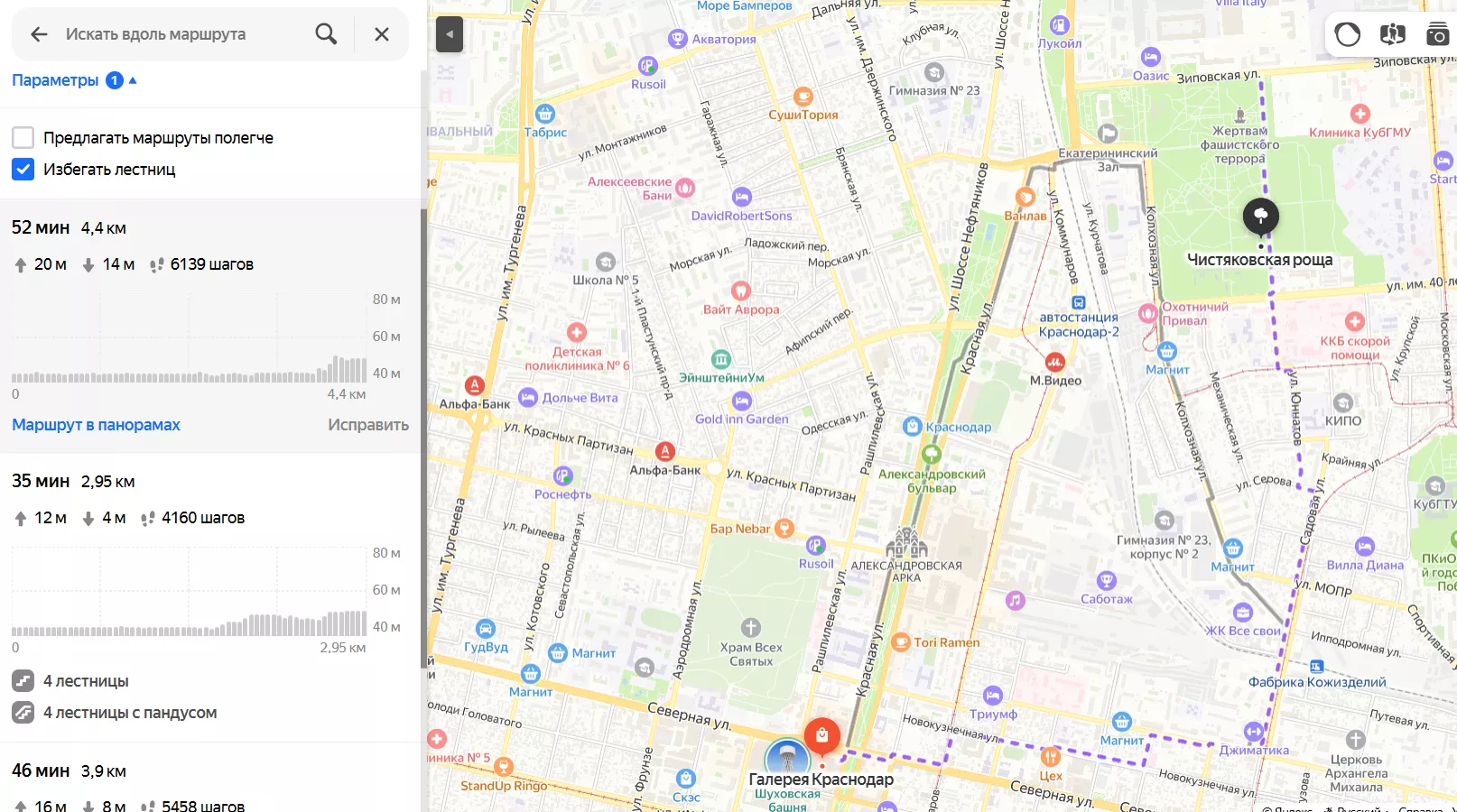This screenshot has height=812, width=1457.
Task: Open 'Маршрут в панорамах' link
Action: tap(96, 425)
